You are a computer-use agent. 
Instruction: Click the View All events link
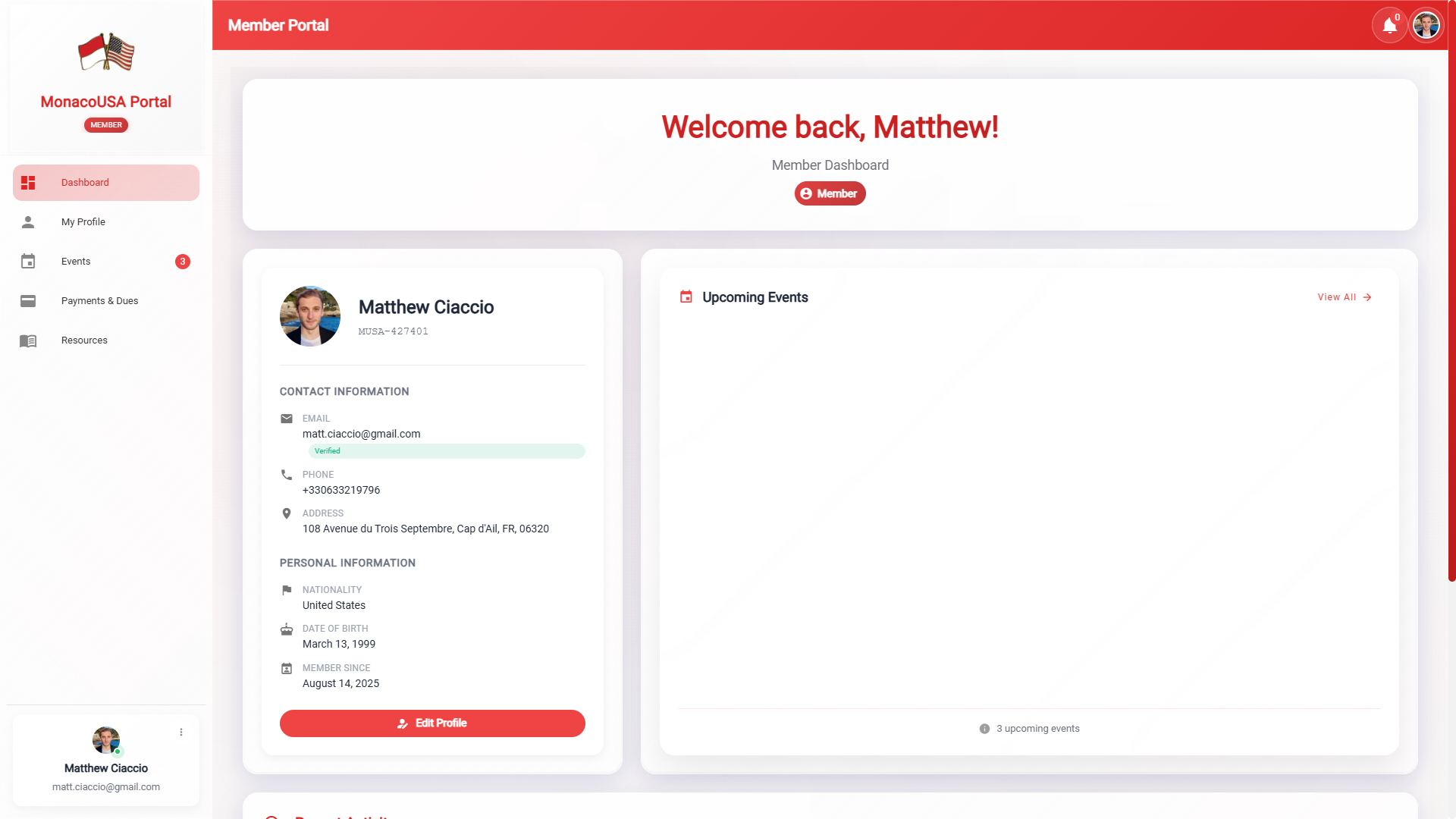1344,297
